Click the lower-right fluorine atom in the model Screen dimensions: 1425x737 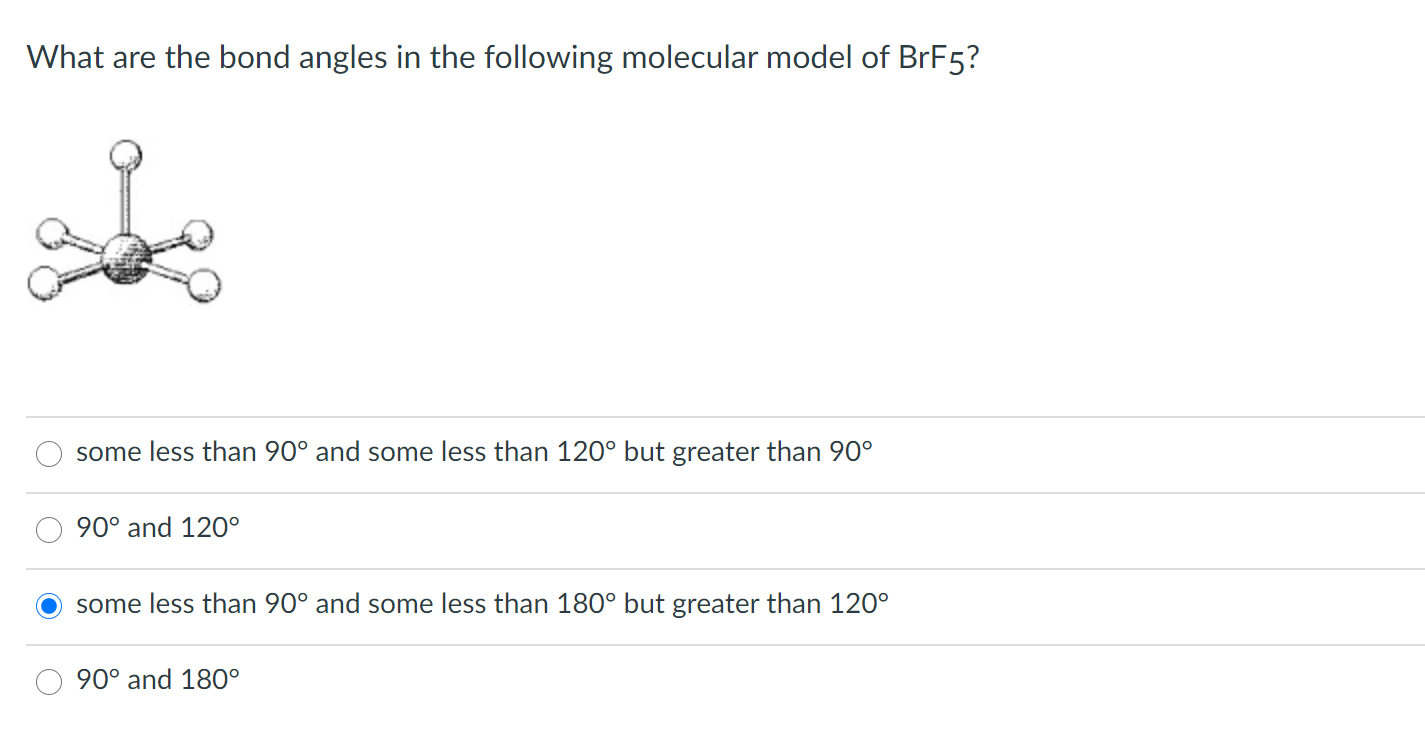pos(204,285)
